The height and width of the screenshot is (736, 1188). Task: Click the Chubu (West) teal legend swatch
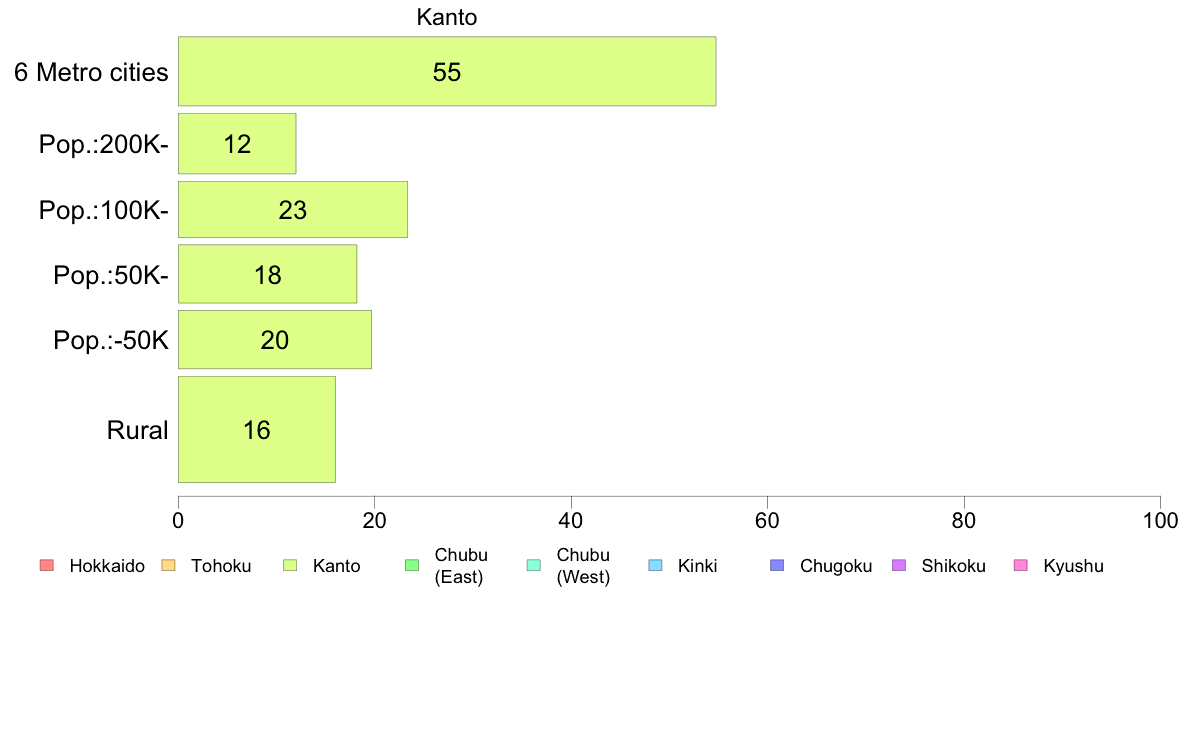click(533, 565)
